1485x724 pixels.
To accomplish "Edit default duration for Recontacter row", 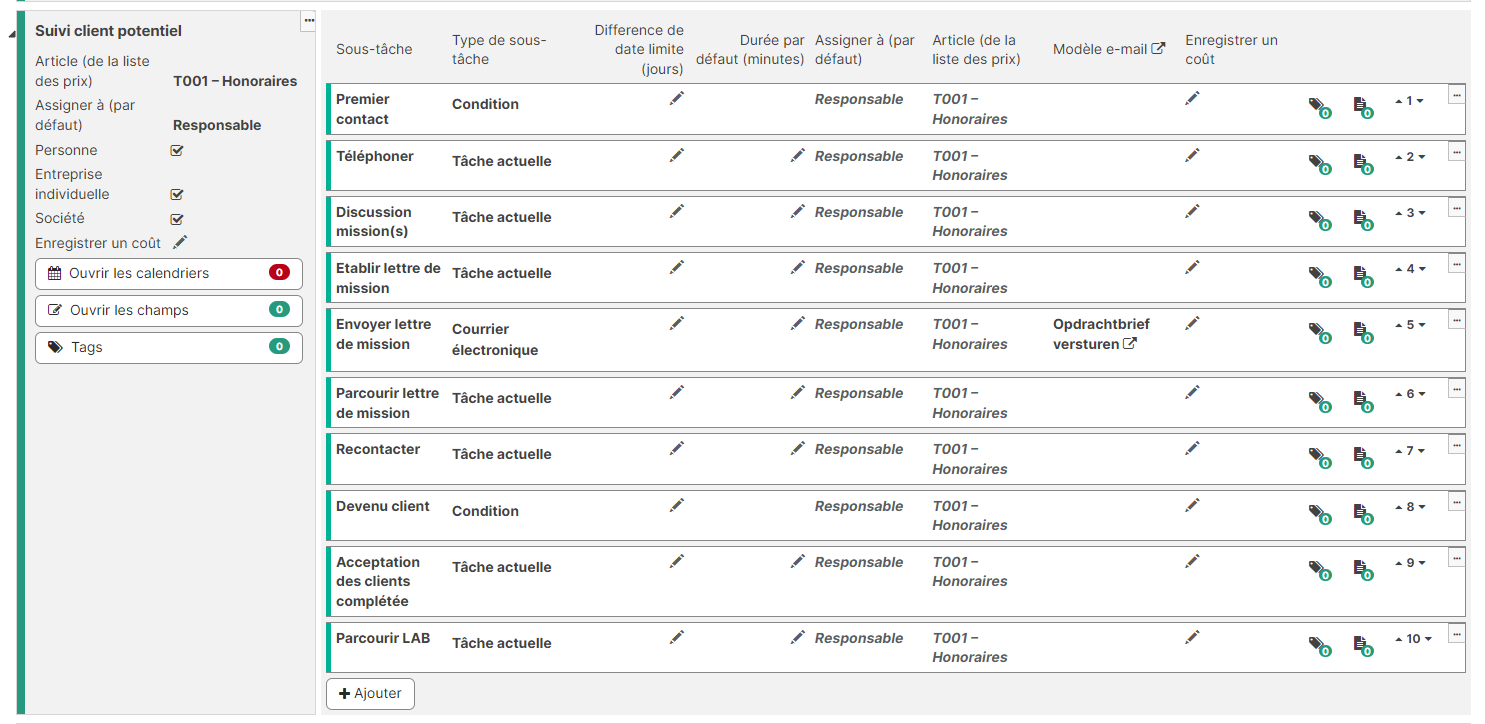I will 797,448.
